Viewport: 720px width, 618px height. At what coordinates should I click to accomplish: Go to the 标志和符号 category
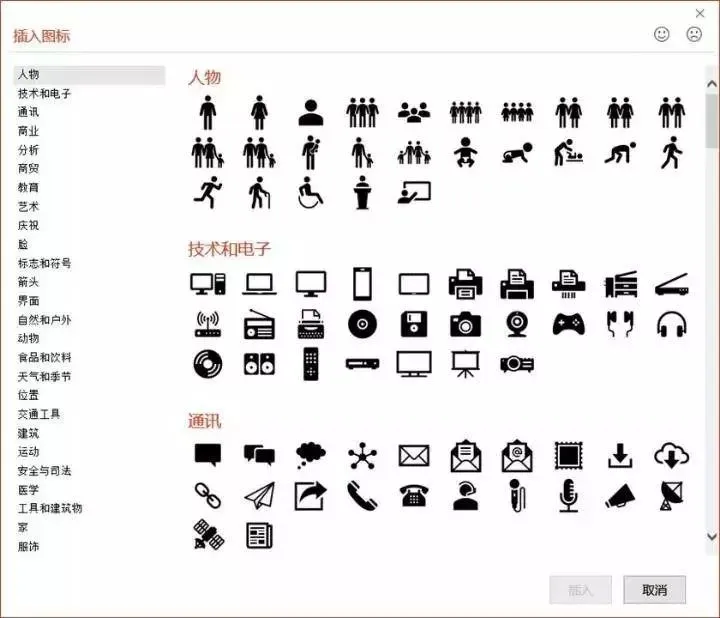coord(44,263)
